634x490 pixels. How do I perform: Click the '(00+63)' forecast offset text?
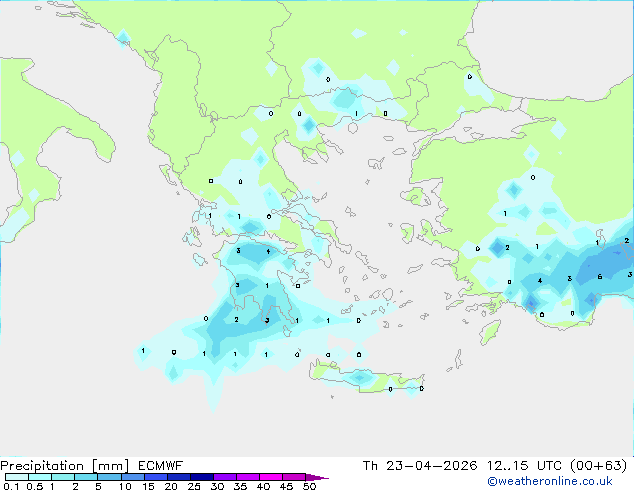[598, 466]
